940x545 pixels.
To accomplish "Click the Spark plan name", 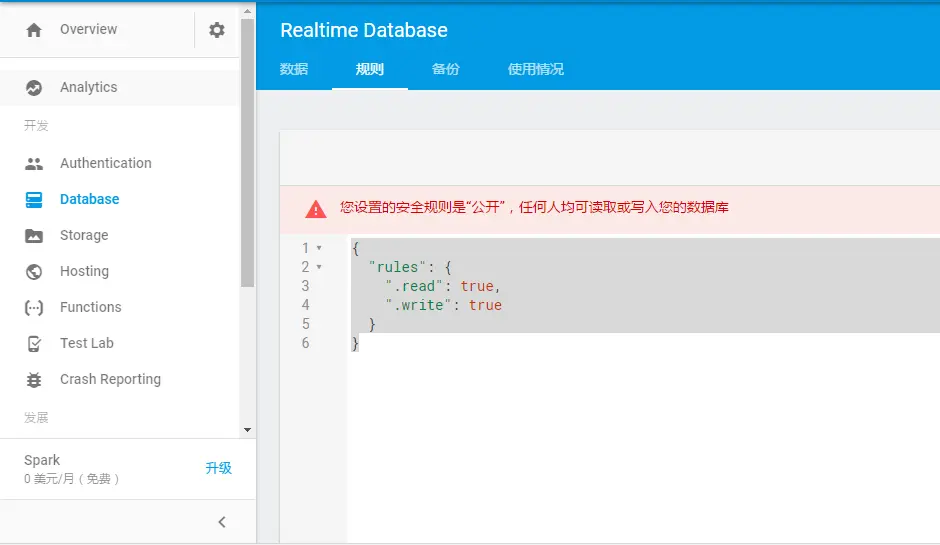I will 42,460.
